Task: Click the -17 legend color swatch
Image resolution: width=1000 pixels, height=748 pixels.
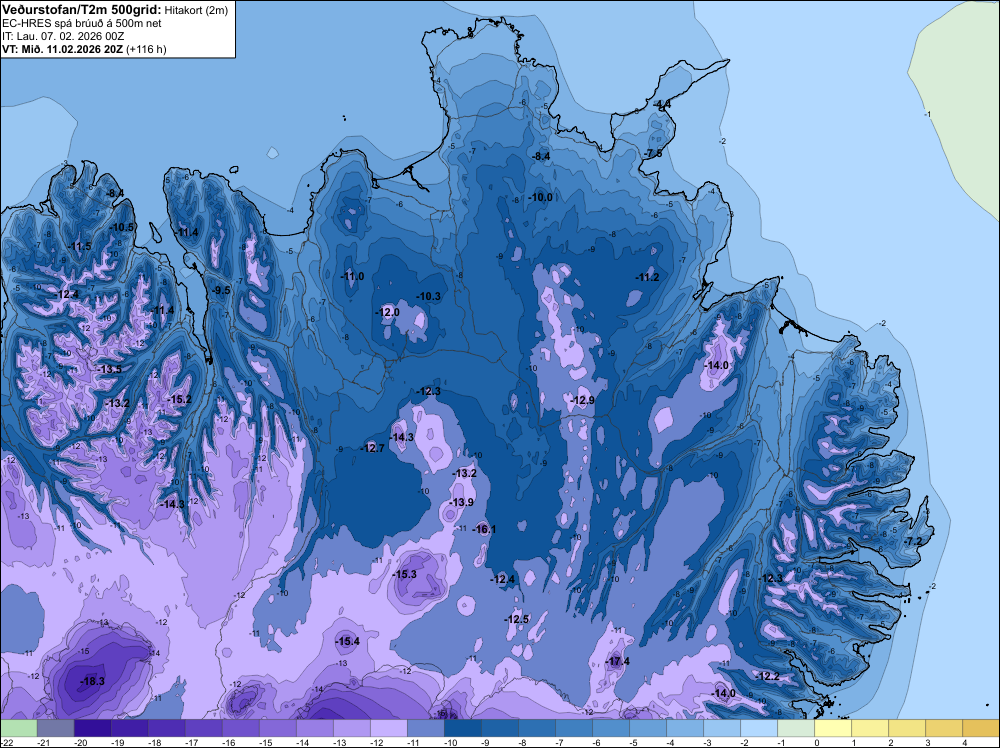Action: tap(203, 728)
